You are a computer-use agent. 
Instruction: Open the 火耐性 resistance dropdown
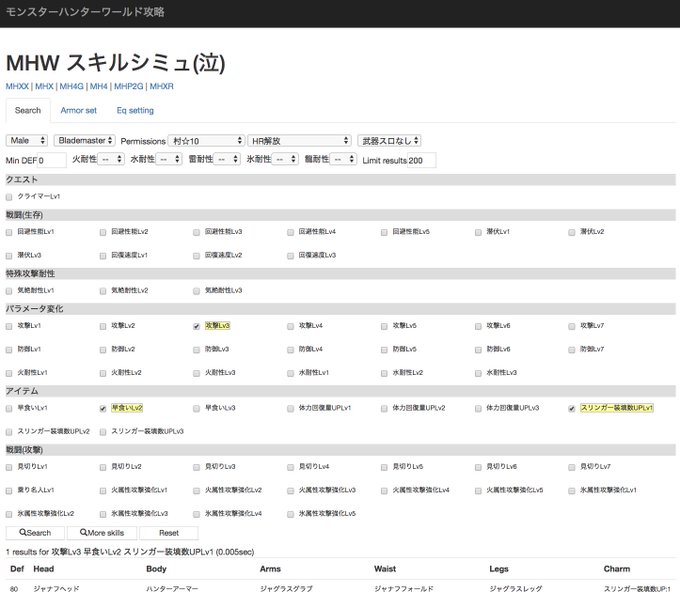tap(111, 160)
